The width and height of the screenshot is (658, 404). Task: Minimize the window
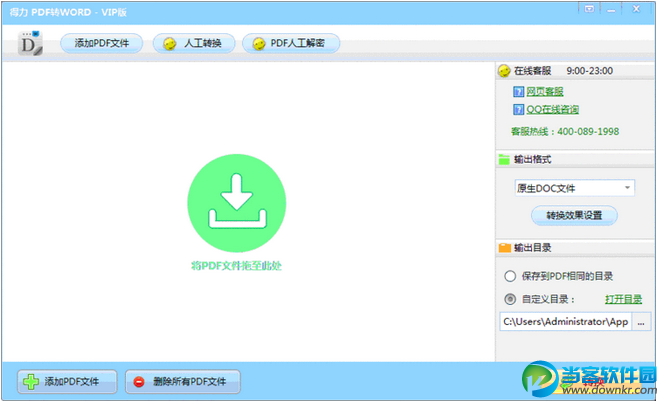click(611, 9)
